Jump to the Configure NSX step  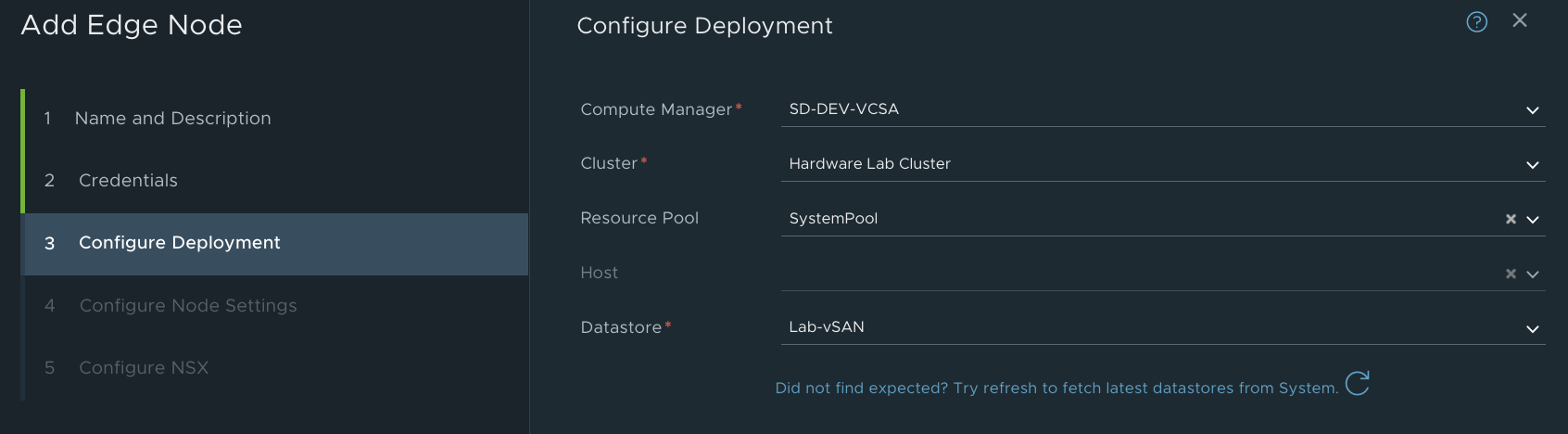pos(144,368)
